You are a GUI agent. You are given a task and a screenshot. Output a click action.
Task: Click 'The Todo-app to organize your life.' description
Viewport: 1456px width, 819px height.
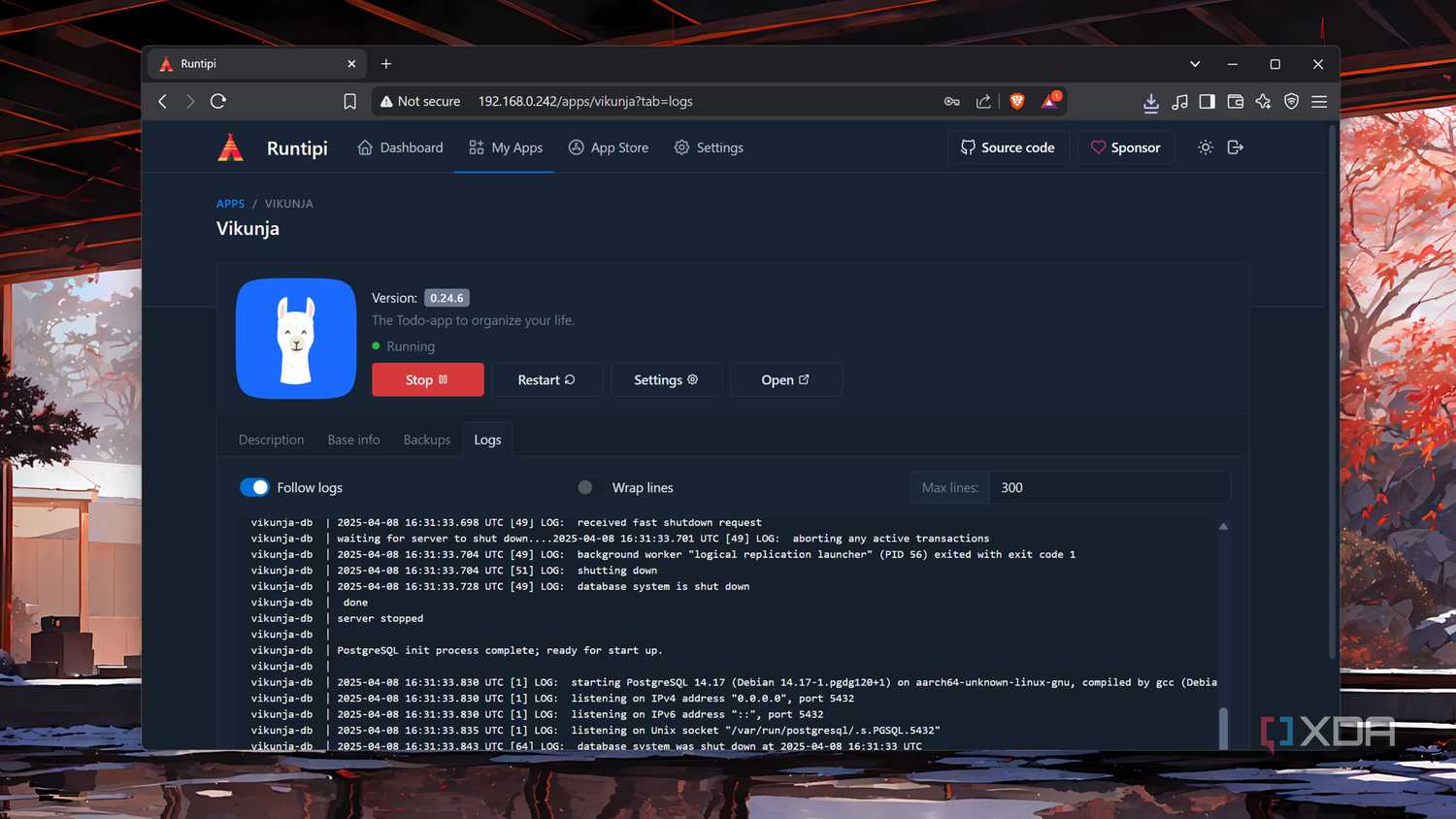click(x=473, y=320)
